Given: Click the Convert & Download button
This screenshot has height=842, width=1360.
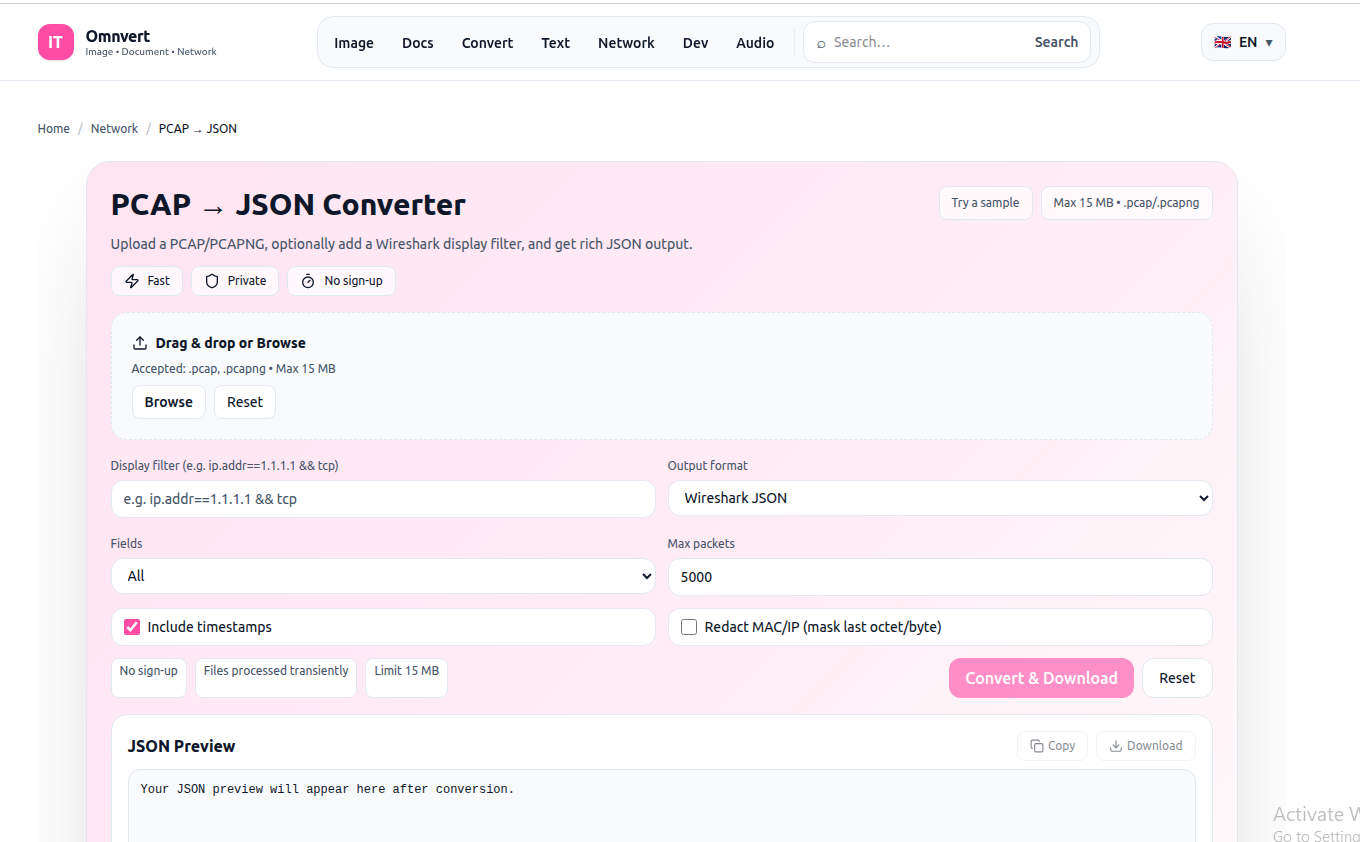Looking at the screenshot, I should pyautogui.click(x=1041, y=678).
